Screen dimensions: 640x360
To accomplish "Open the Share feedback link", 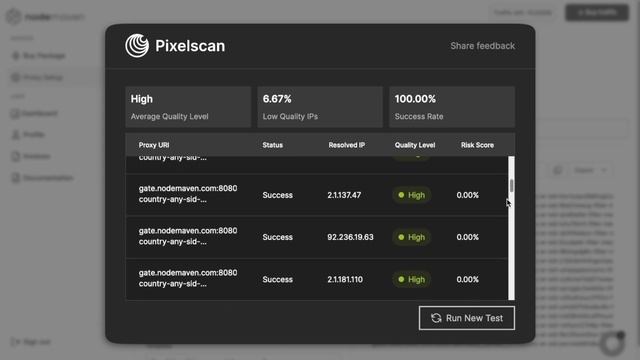I will pyautogui.click(x=482, y=46).
